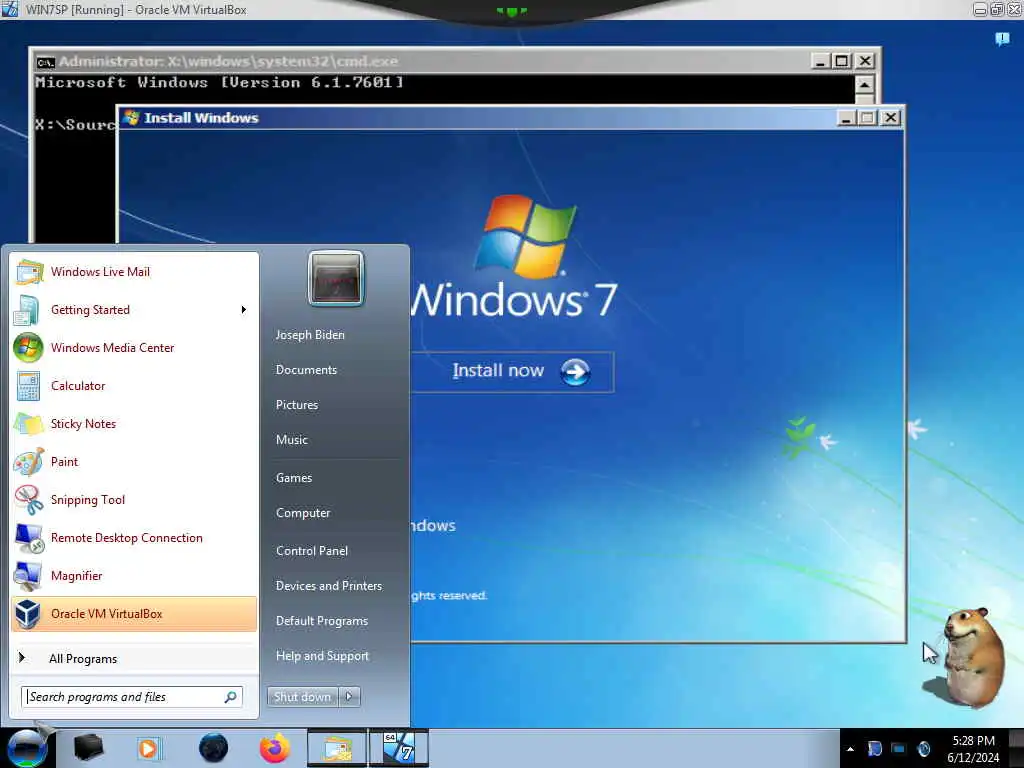Open Oracle VM VirtualBox highlighted entry
1024x768 pixels.
(x=134, y=614)
